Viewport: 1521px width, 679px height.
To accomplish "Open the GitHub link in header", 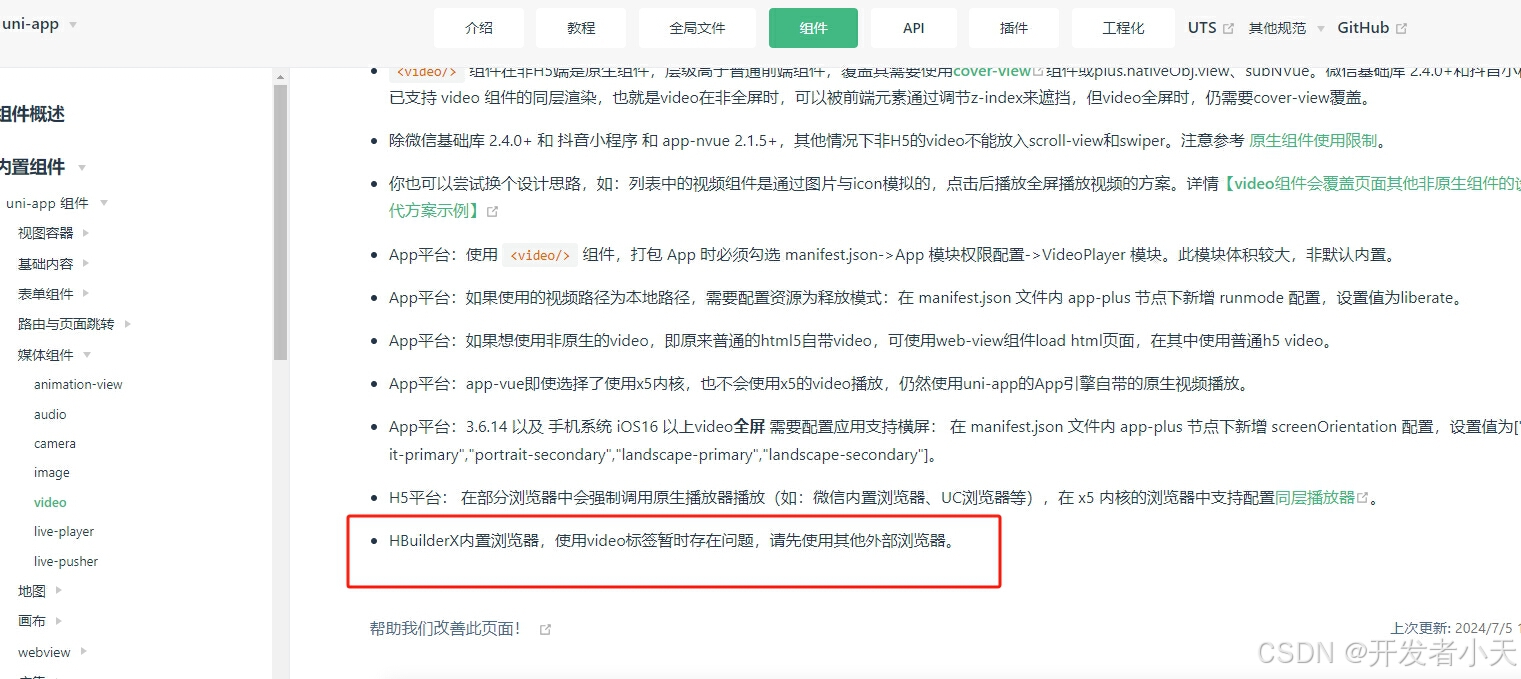I will 1363,28.
